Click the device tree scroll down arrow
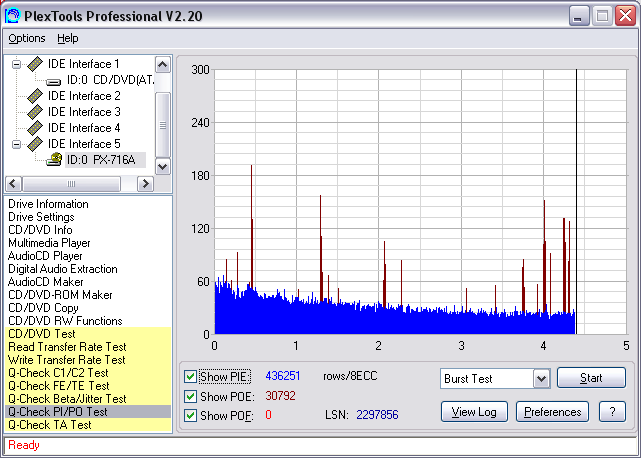The image size is (641, 458). pos(163,166)
